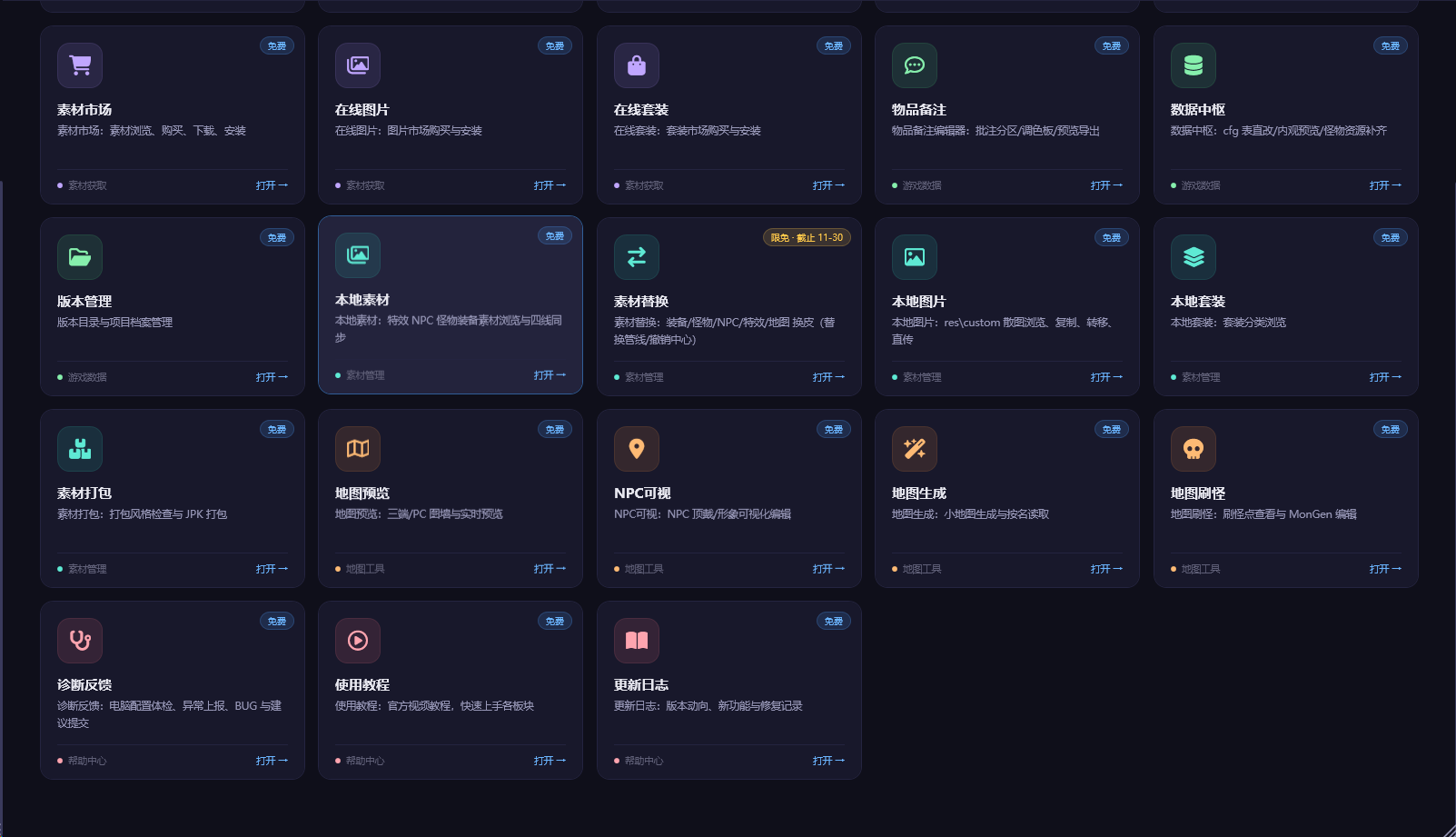1456x837 pixels.
Task: Click 游戏数据 tag on 物品备注 card
Action: click(922, 185)
